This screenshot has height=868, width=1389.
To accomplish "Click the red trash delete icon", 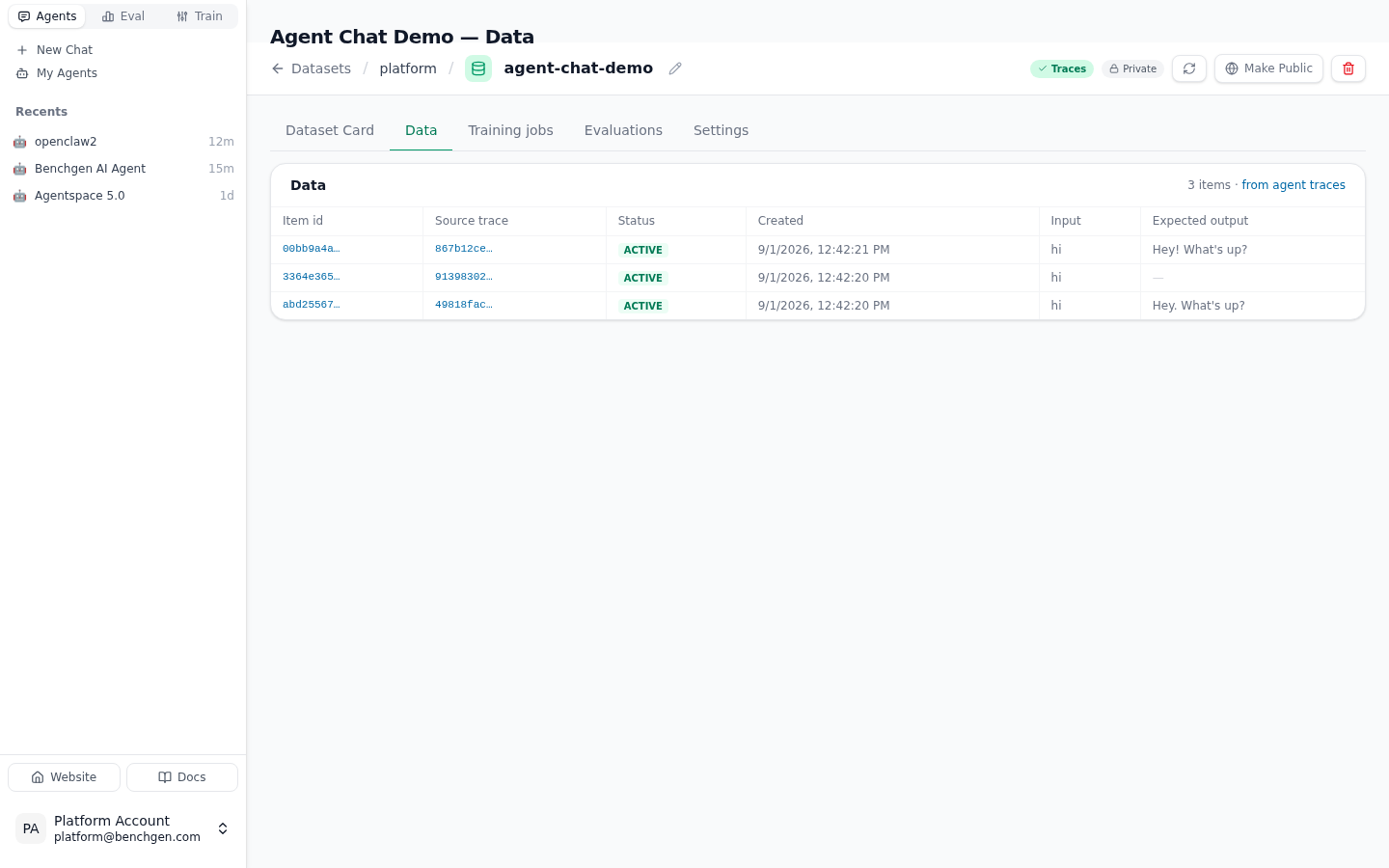I will click(1348, 68).
